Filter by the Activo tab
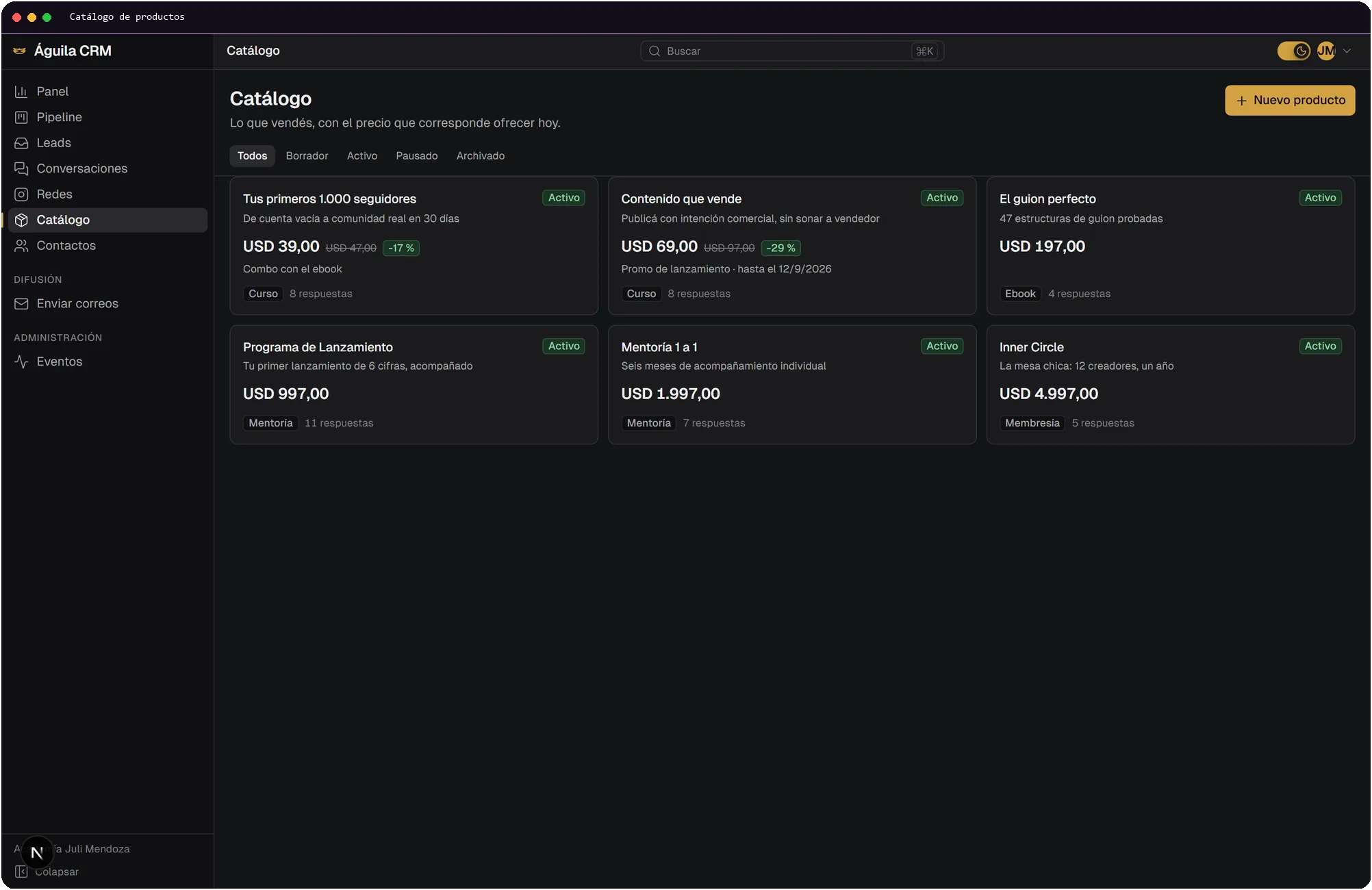Image resolution: width=1372 pixels, height=890 pixels. coord(362,156)
